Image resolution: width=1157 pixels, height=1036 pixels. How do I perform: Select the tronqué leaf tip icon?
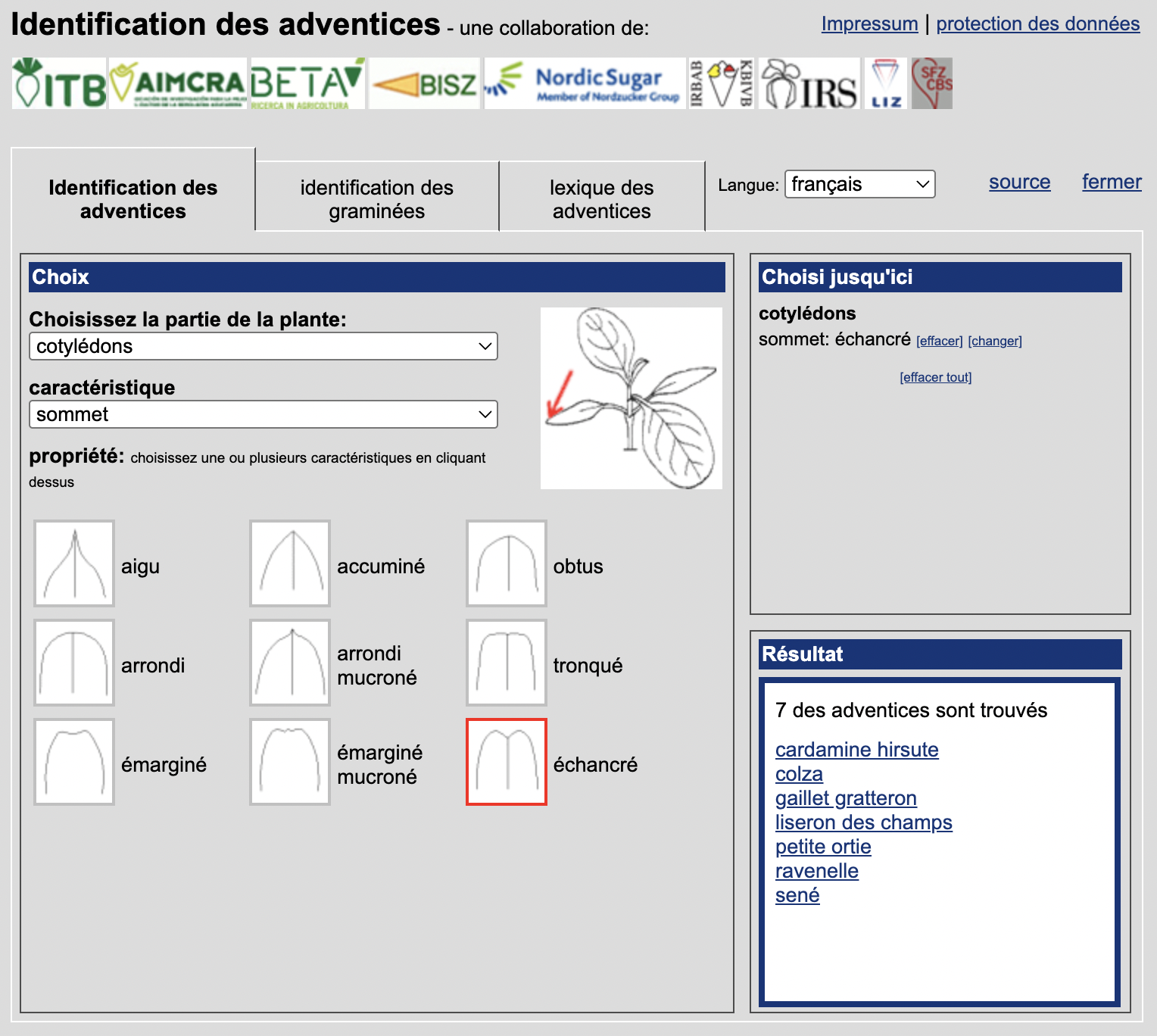[507, 663]
